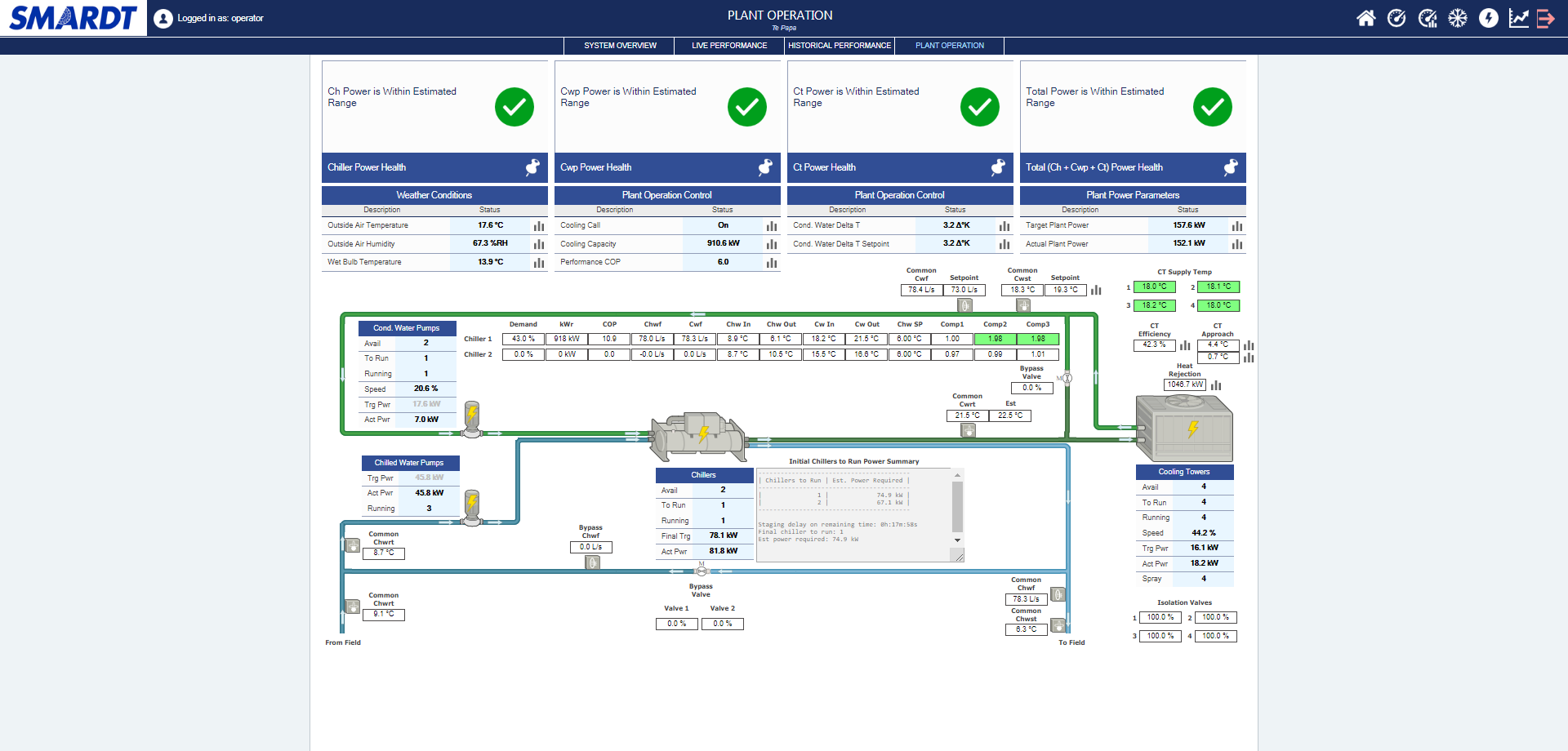
Task: Open the gauge with bar chart icon
Action: coord(1428,18)
